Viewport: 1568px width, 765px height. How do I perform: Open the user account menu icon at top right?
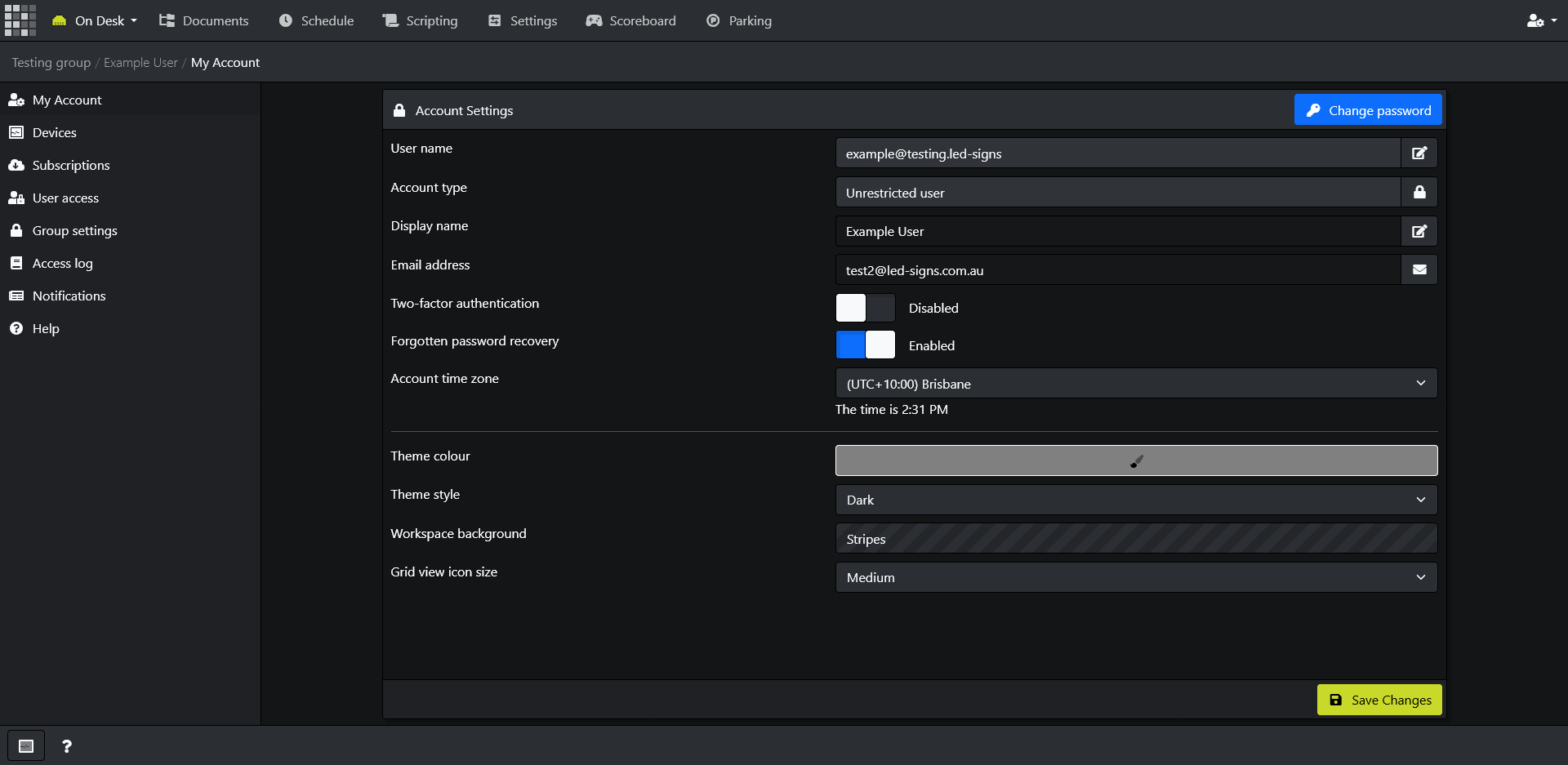pos(1540,20)
